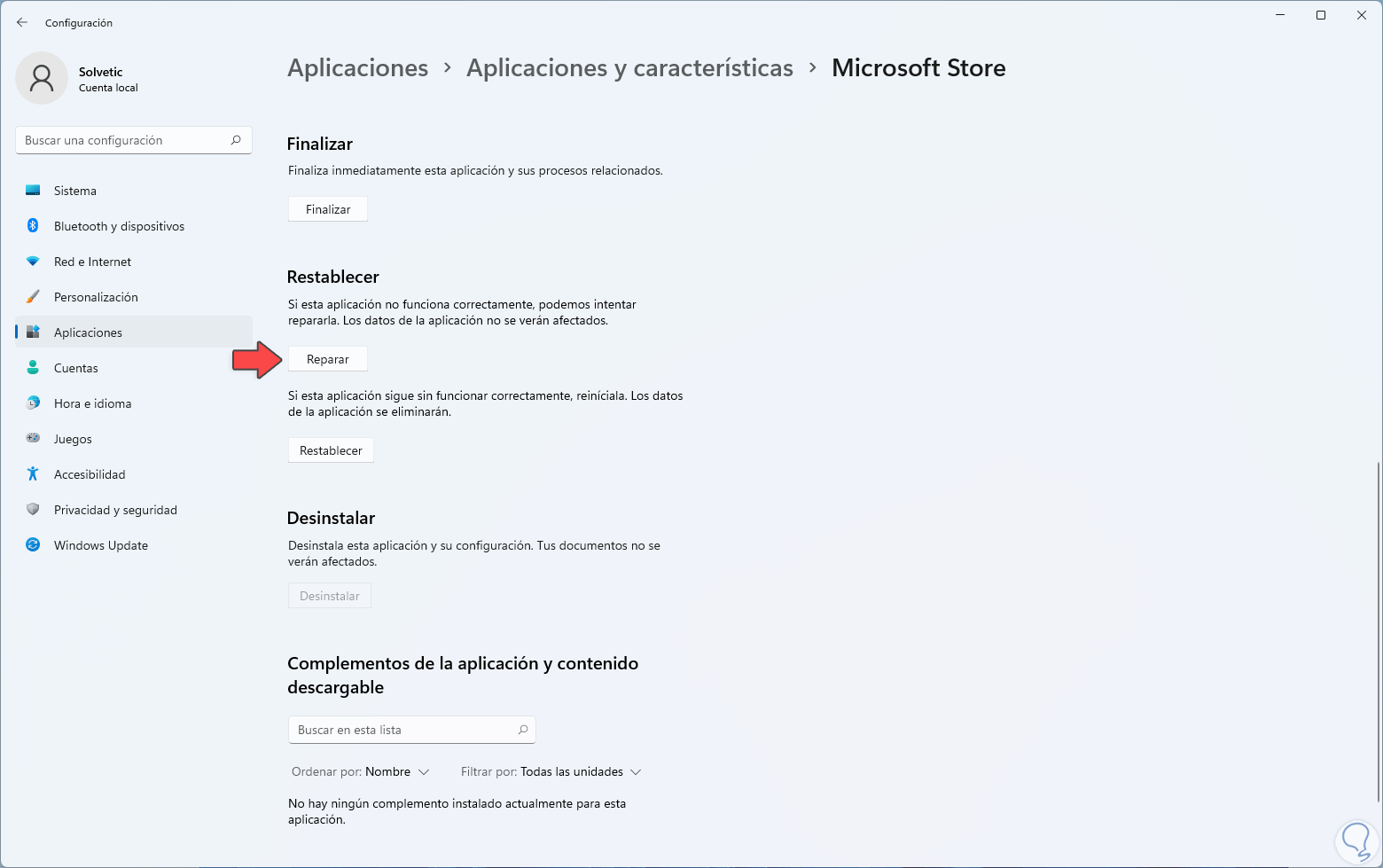Select the Privacidad y seguridad shield icon
This screenshot has height=868, width=1383.
pyautogui.click(x=33, y=510)
